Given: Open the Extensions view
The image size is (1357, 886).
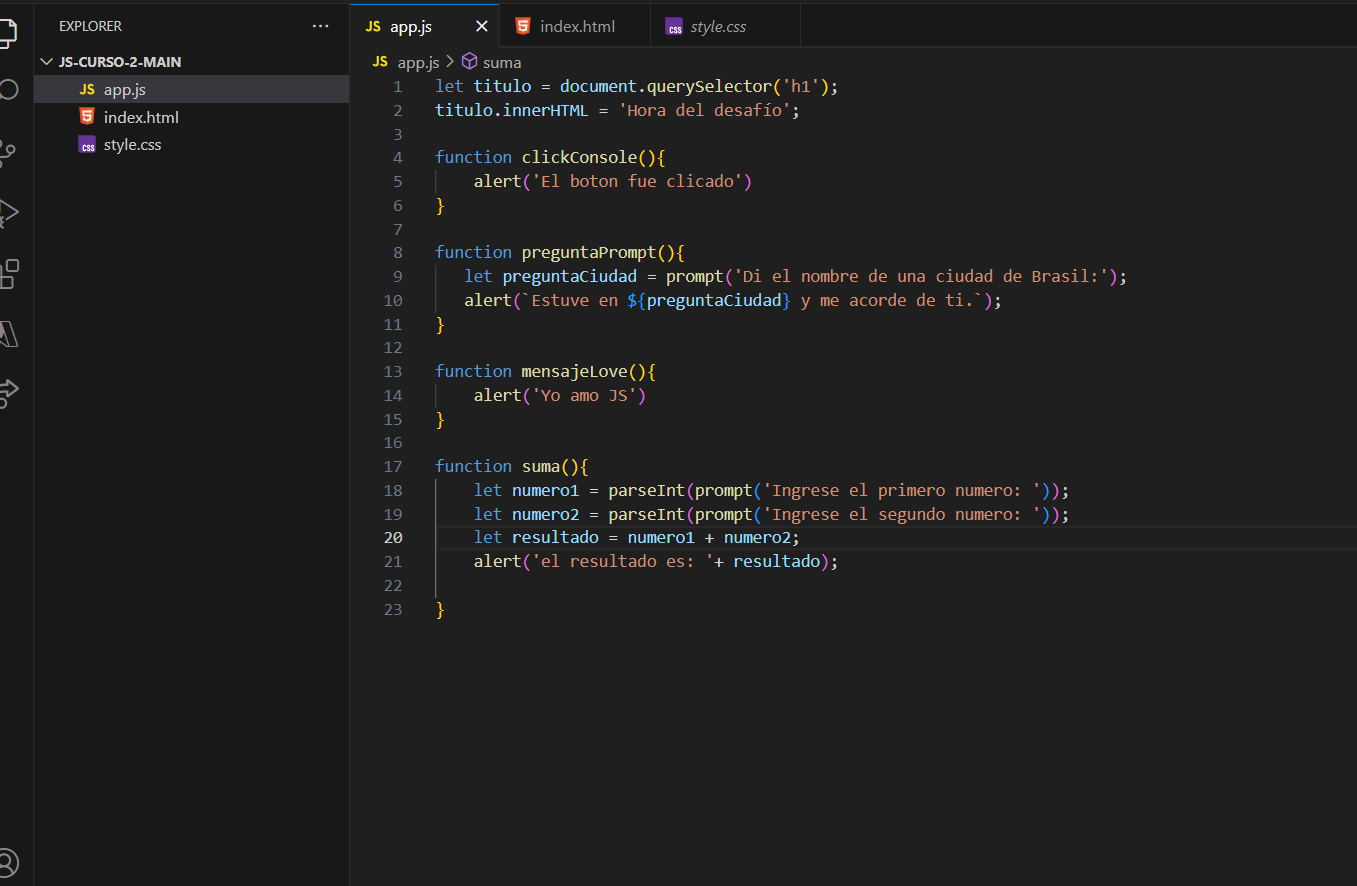Looking at the screenshot, I should click(8, 273).
